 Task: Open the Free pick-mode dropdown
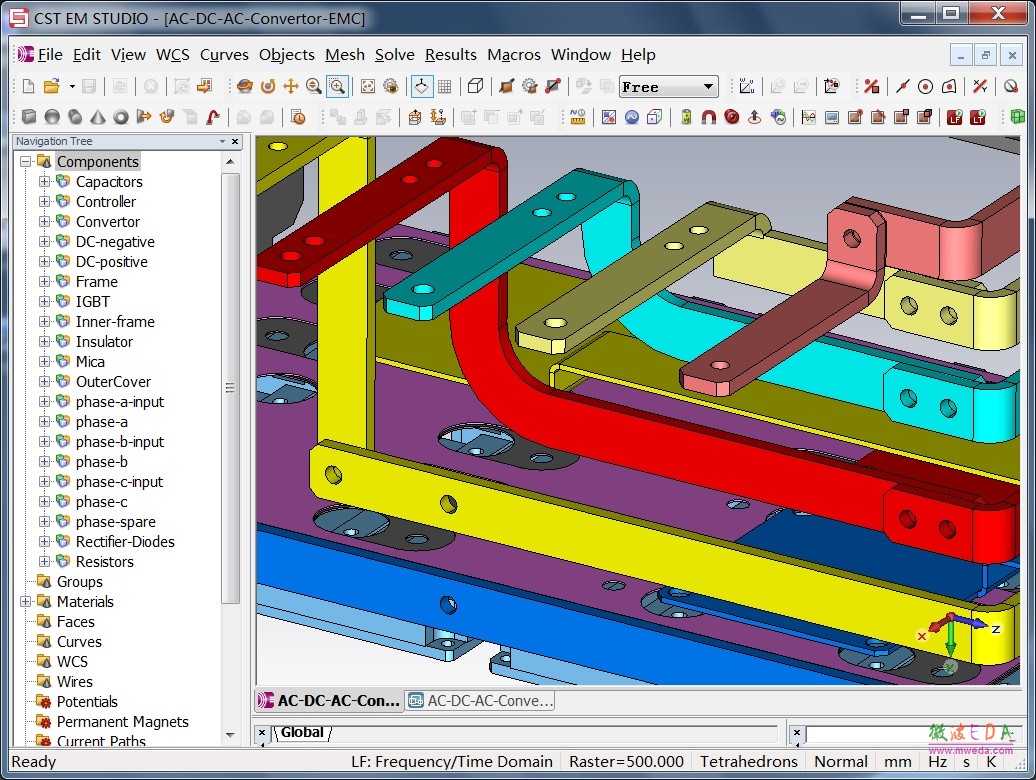click(708, 87)
